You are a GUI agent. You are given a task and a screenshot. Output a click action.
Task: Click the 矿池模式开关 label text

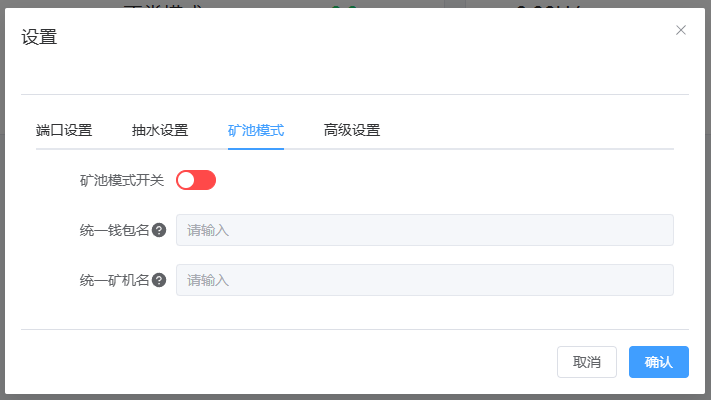[x=121, y=180]
